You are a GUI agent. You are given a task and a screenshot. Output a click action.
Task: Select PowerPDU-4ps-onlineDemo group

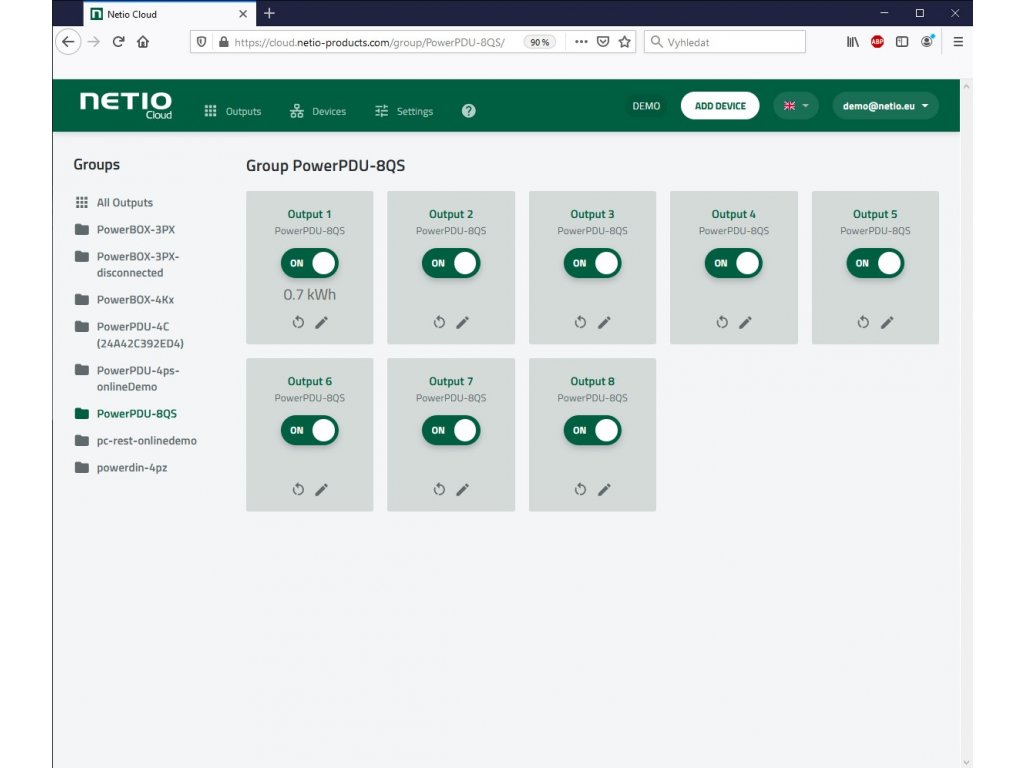pyautogui.click(x=127, y=379)
